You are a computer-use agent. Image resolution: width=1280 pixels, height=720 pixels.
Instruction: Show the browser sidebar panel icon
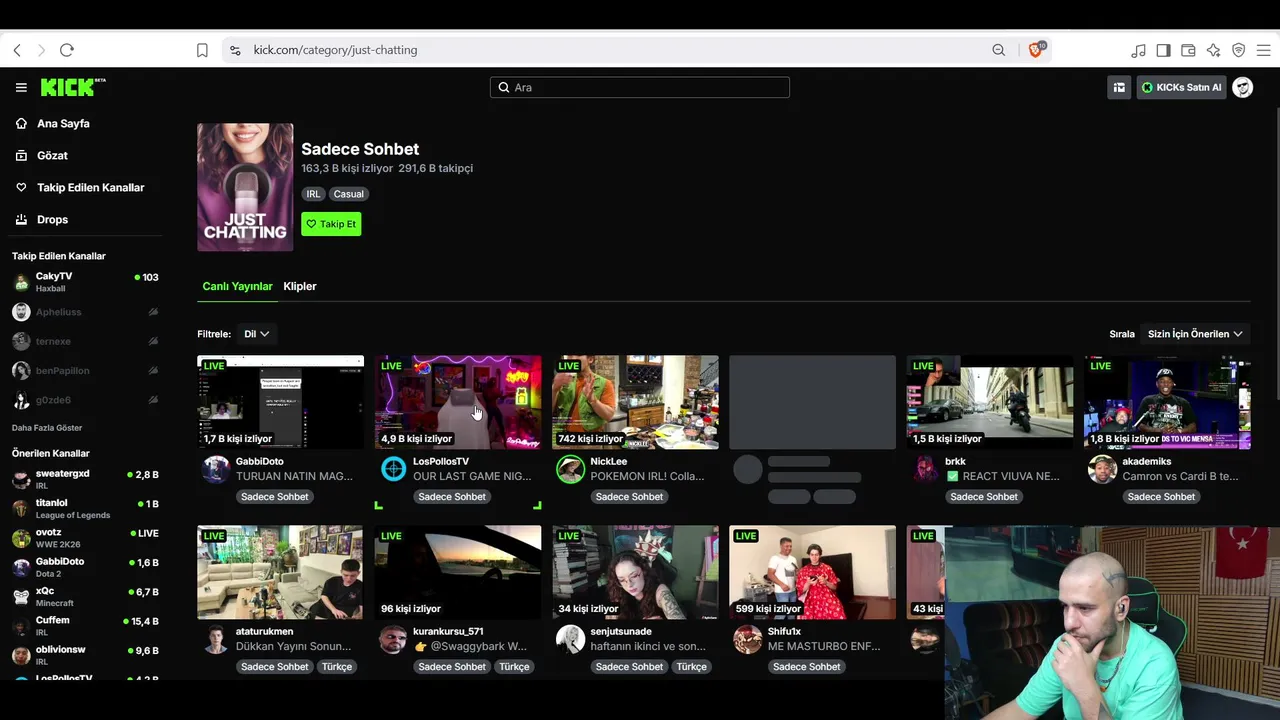pyautogui.click(x=1163, y=50)
